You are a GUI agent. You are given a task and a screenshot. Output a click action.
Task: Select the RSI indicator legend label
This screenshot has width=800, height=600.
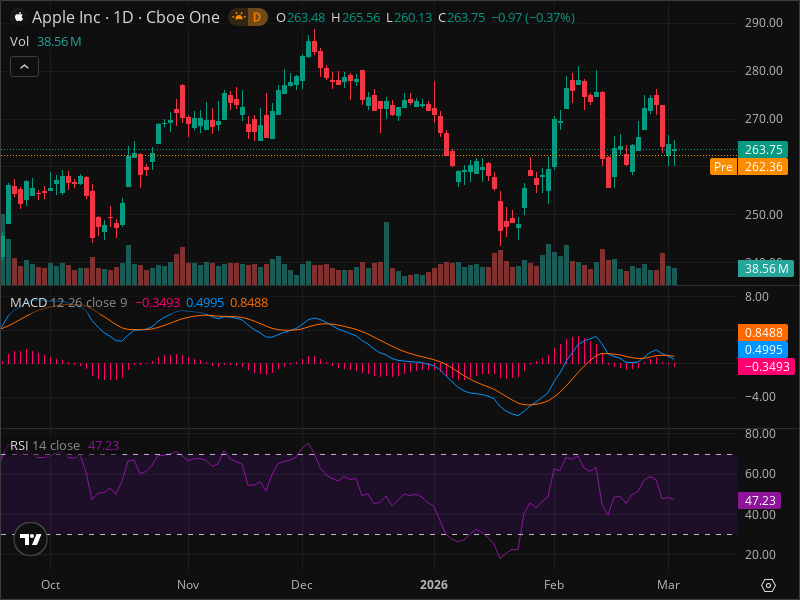tap(19, 445)
